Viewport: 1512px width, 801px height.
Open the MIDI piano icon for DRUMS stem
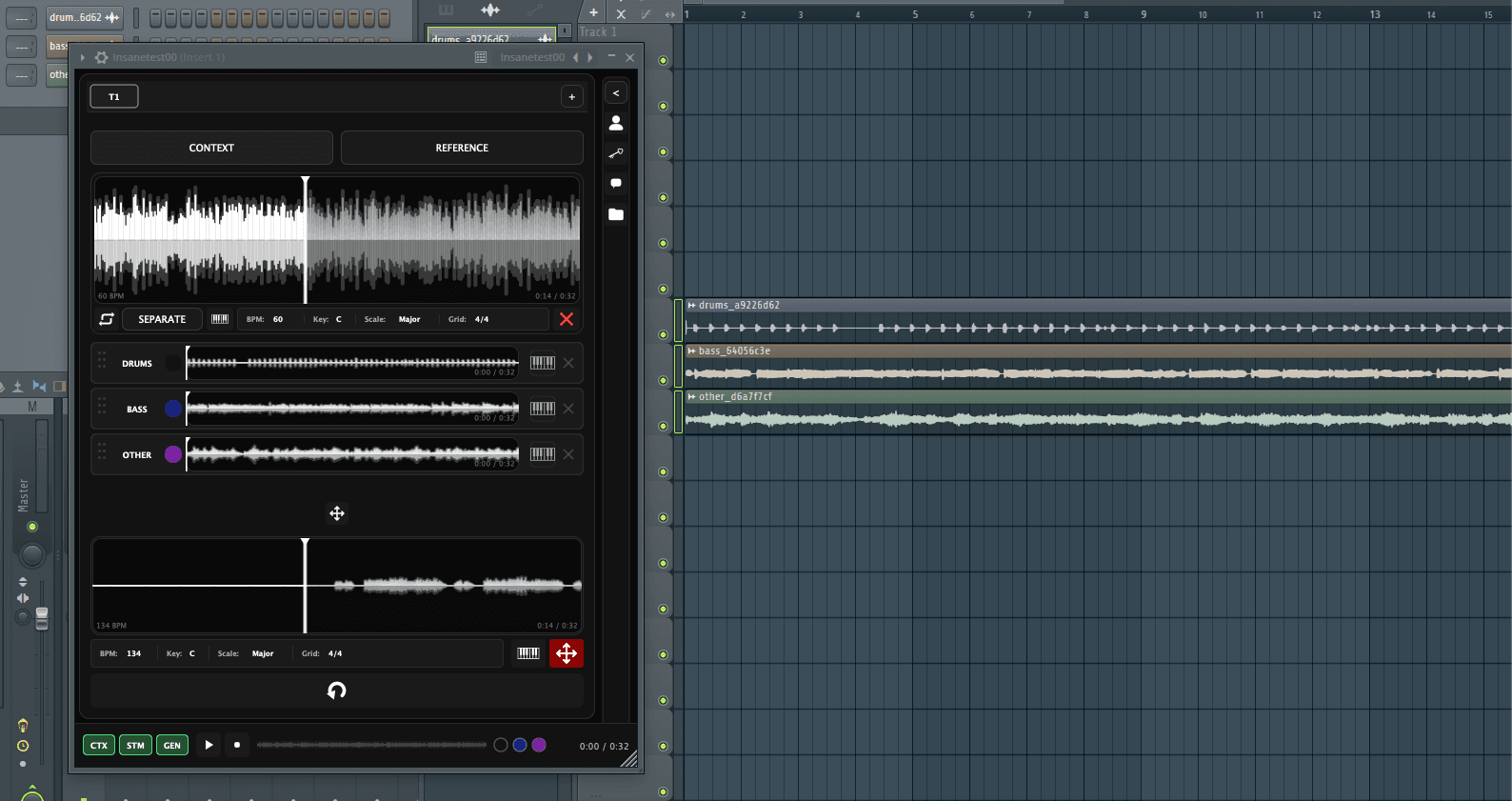[543, 363]
